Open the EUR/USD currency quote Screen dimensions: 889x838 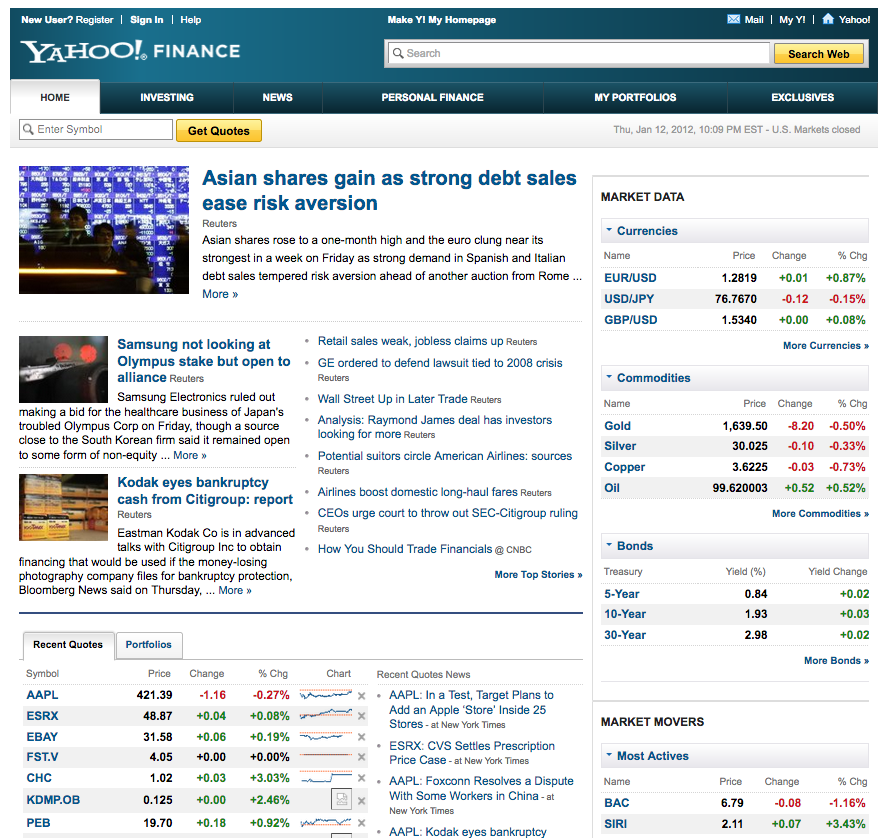pos(630,278)
